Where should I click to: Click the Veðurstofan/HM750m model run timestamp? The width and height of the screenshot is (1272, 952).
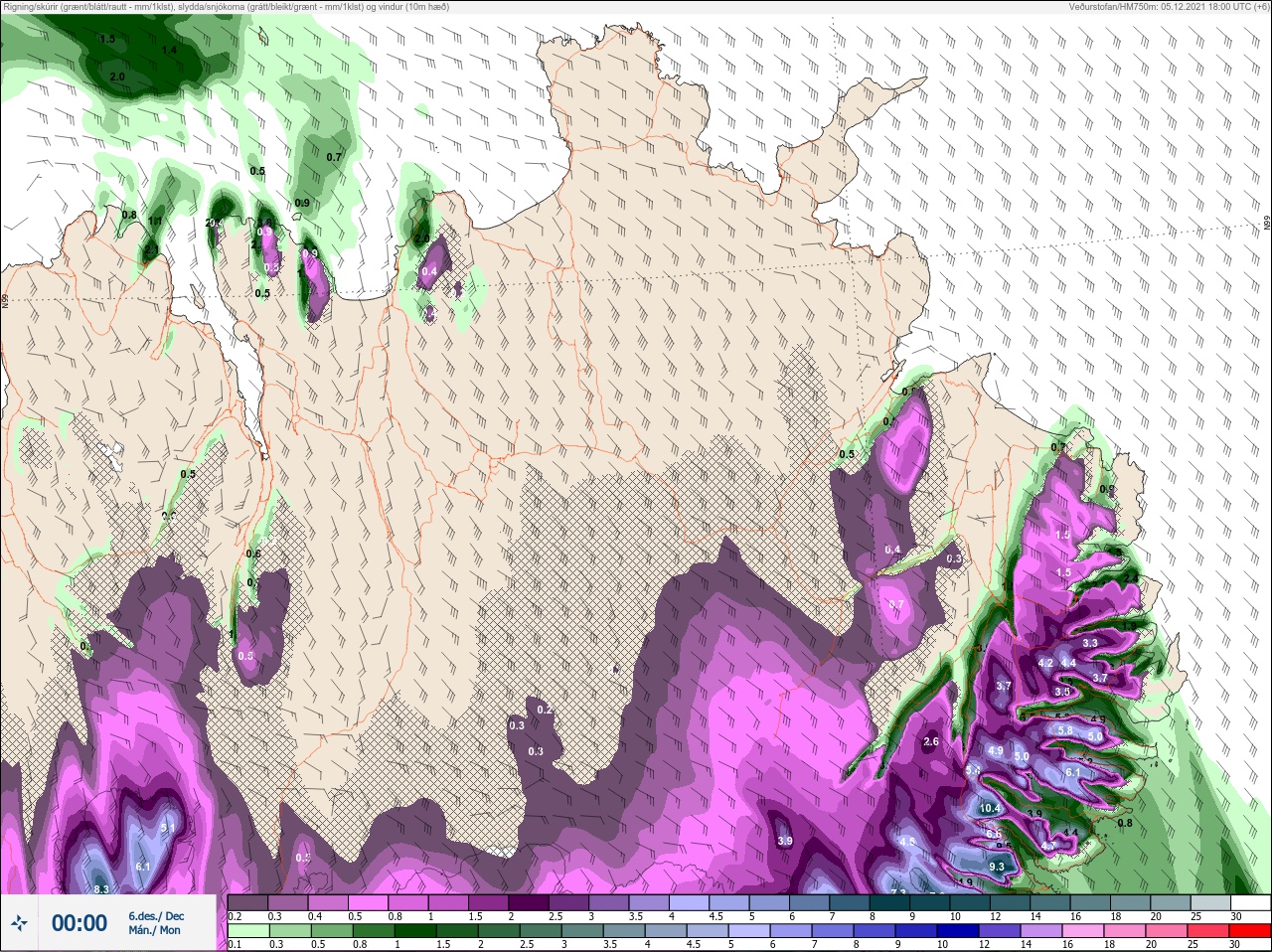coord(1169,6)
